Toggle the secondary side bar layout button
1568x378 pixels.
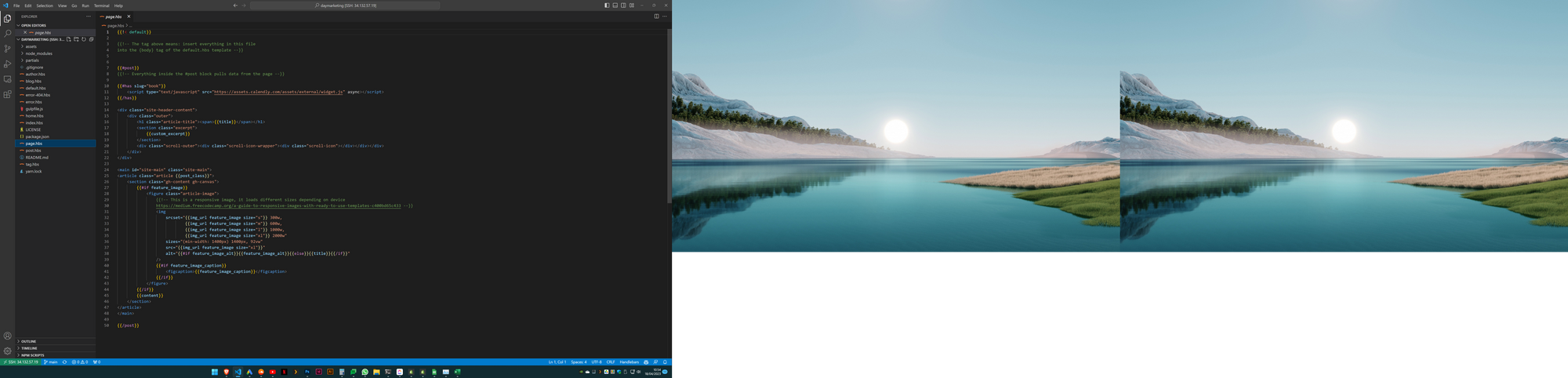tap(623, 5)
